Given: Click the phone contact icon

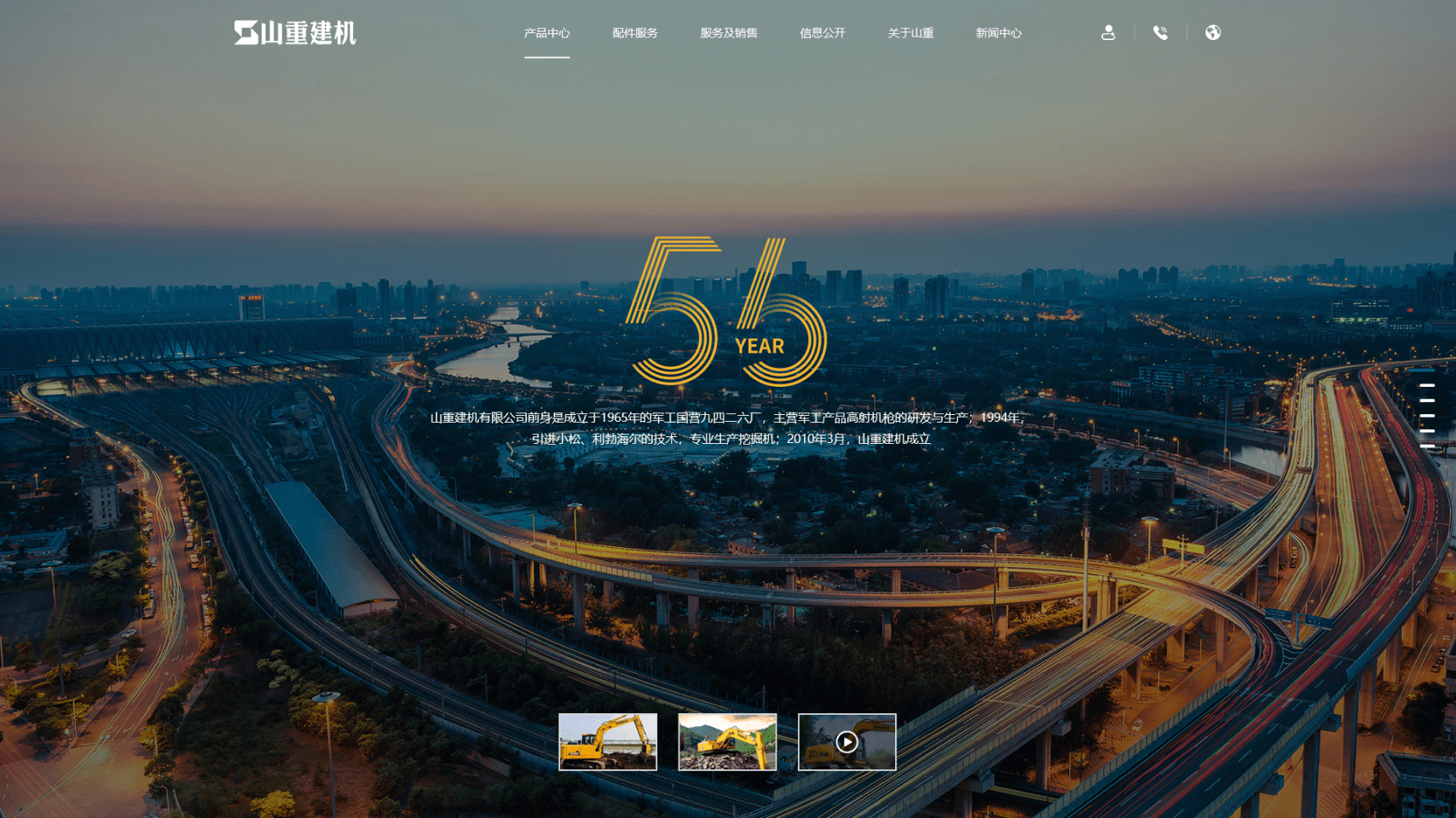Looking at the screenshot, I should coord(1160,32).
